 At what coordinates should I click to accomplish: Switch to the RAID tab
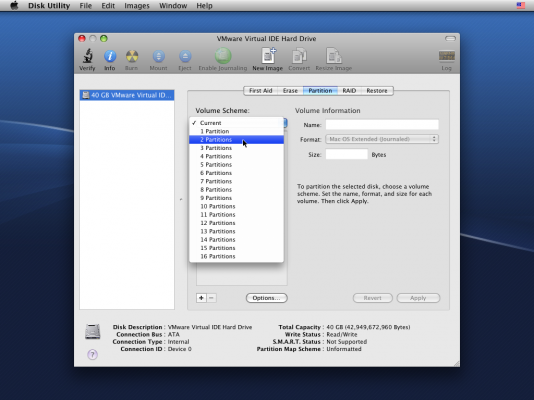pyautogui.click(x=349, y=91)
